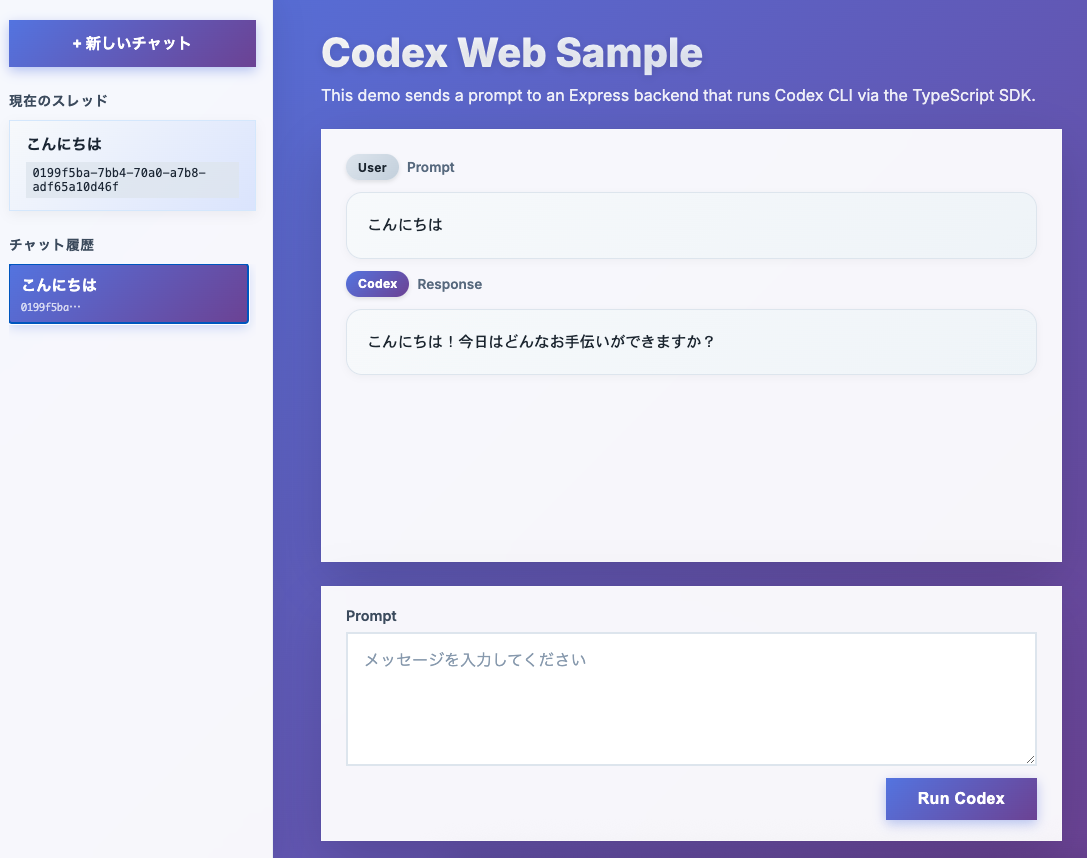Start a new chat with 新しいチャット button
The image size is (1087, 858).
click(x=132, y=44)
